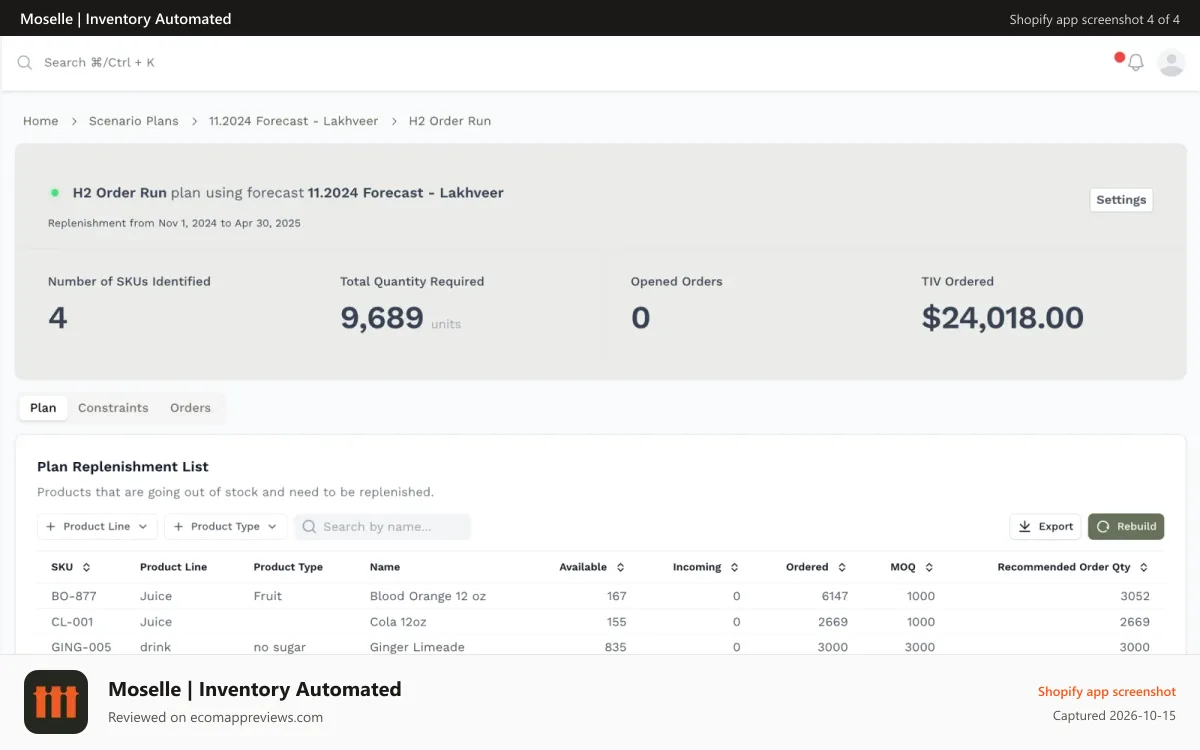Click Name column header
The image size is (1200, 750).
coord(385,567)
